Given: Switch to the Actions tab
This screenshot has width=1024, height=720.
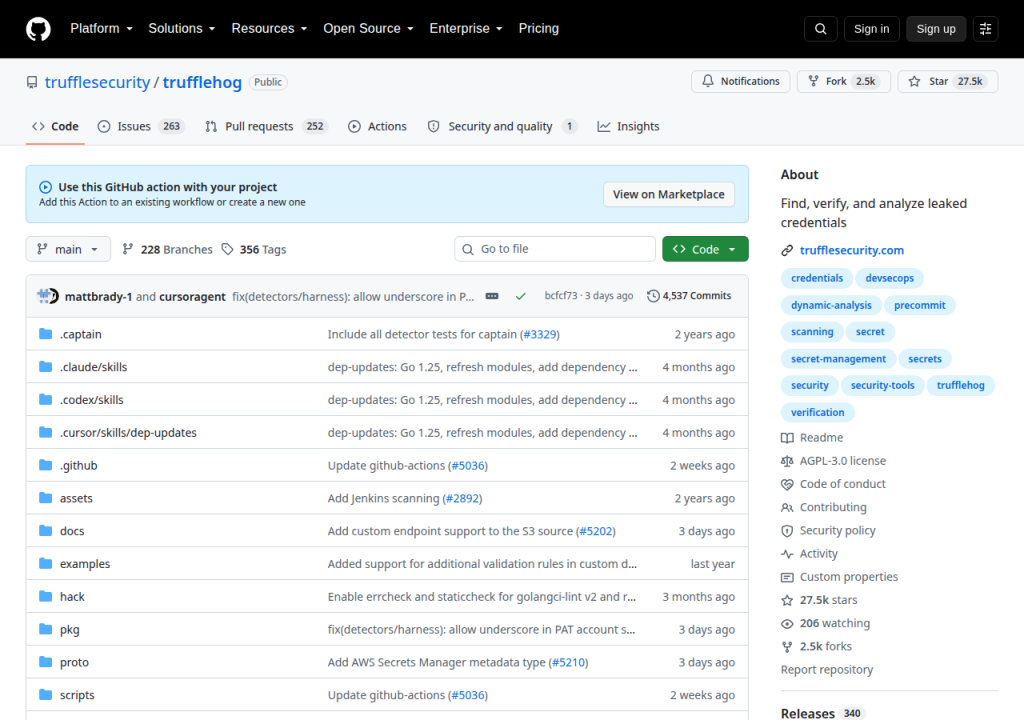Looking at the screenshot, I should (377, 126).
